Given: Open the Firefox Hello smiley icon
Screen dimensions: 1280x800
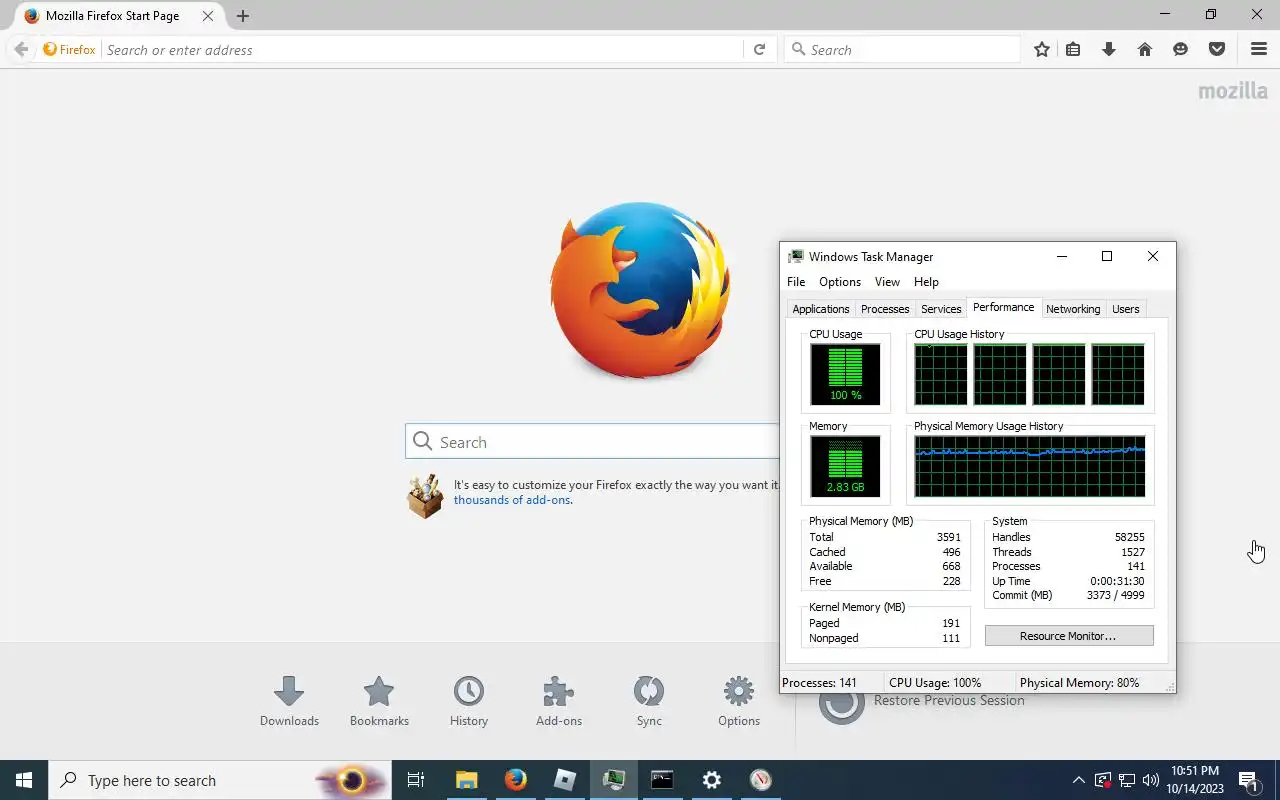Looking at the screenshot, I should 1180,49.
